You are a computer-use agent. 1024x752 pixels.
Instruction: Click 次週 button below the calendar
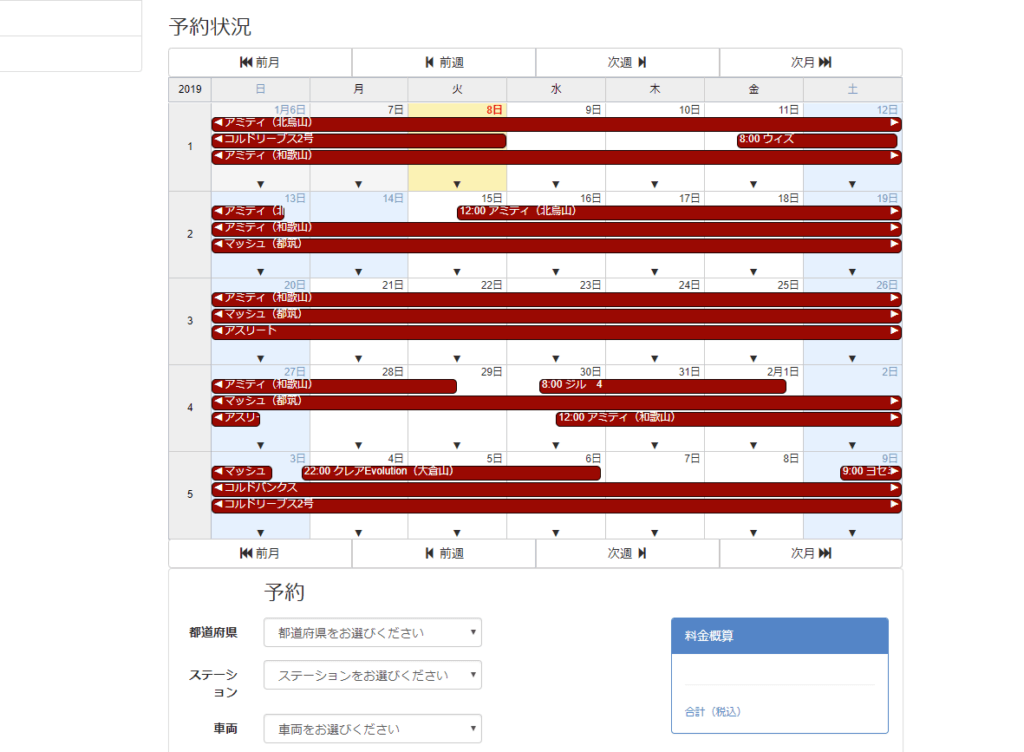(x=628, y=554)
